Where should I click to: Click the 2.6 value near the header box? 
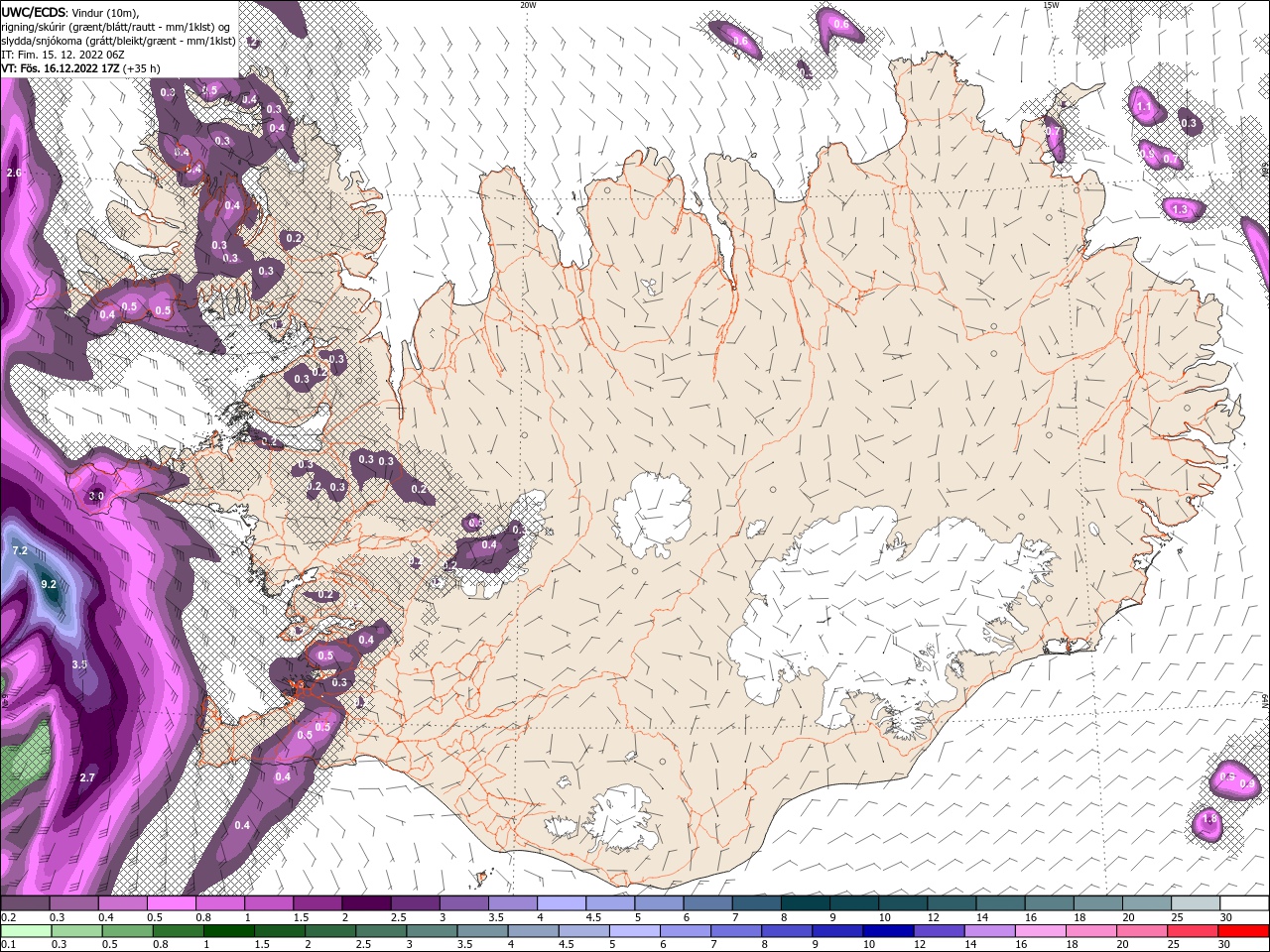(x=14, y=173)
